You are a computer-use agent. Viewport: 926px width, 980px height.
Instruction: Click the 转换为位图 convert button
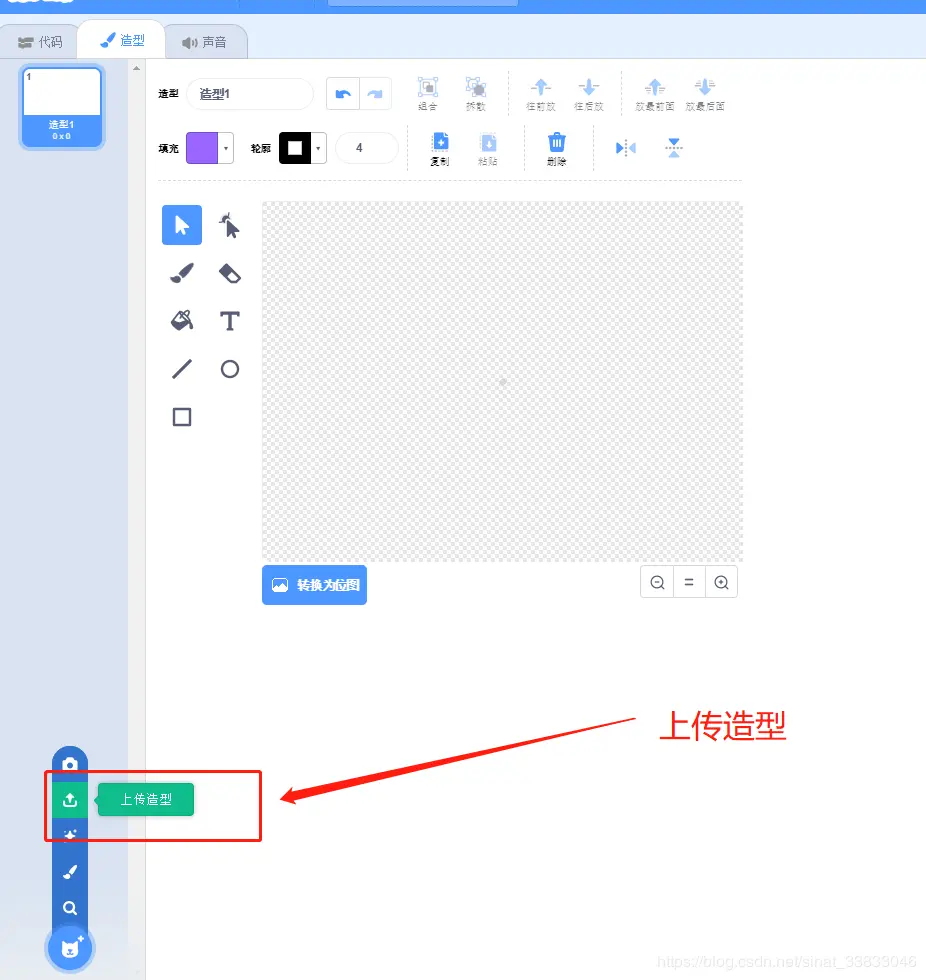(x=314, y=585)
